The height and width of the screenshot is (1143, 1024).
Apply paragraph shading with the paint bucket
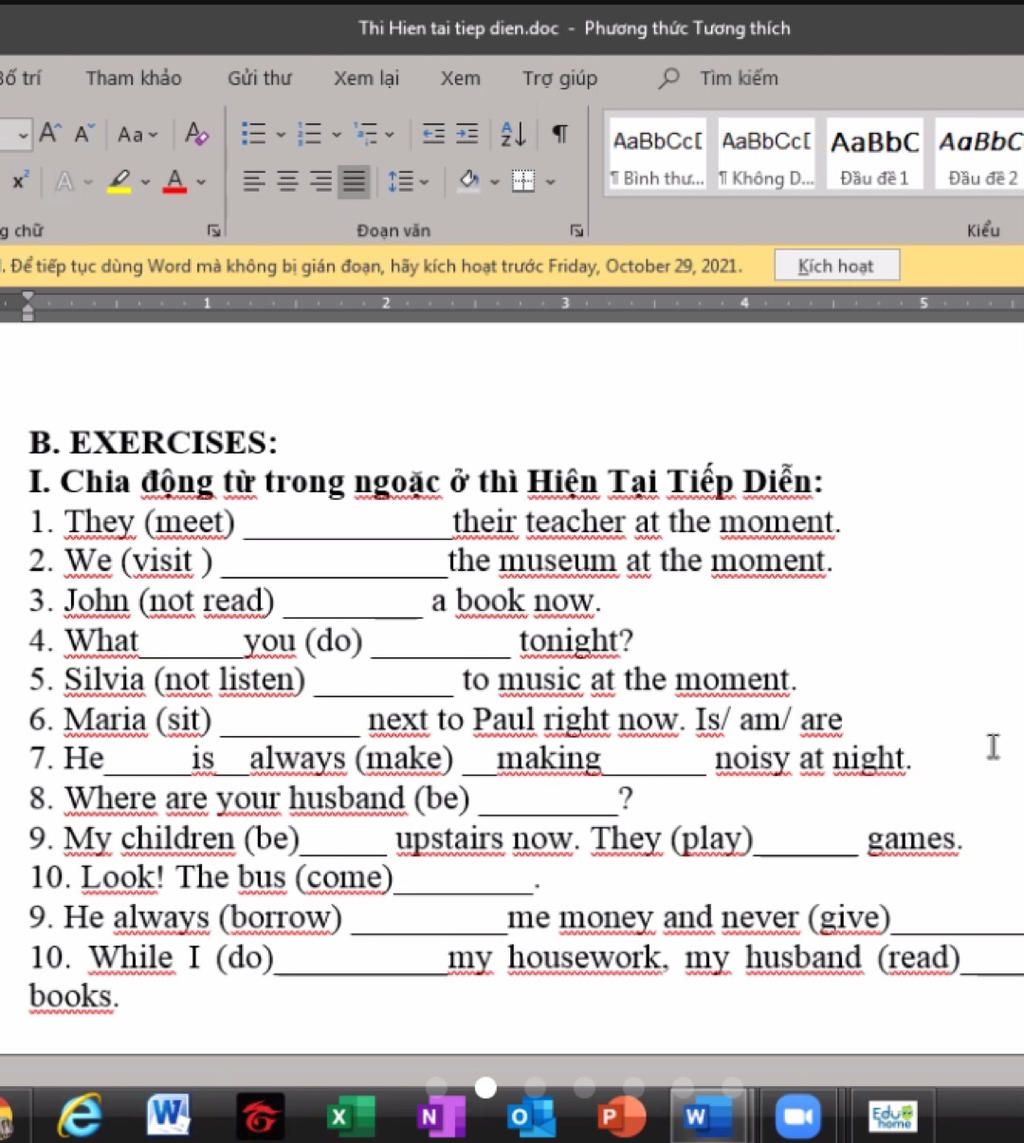coord(469,180)
